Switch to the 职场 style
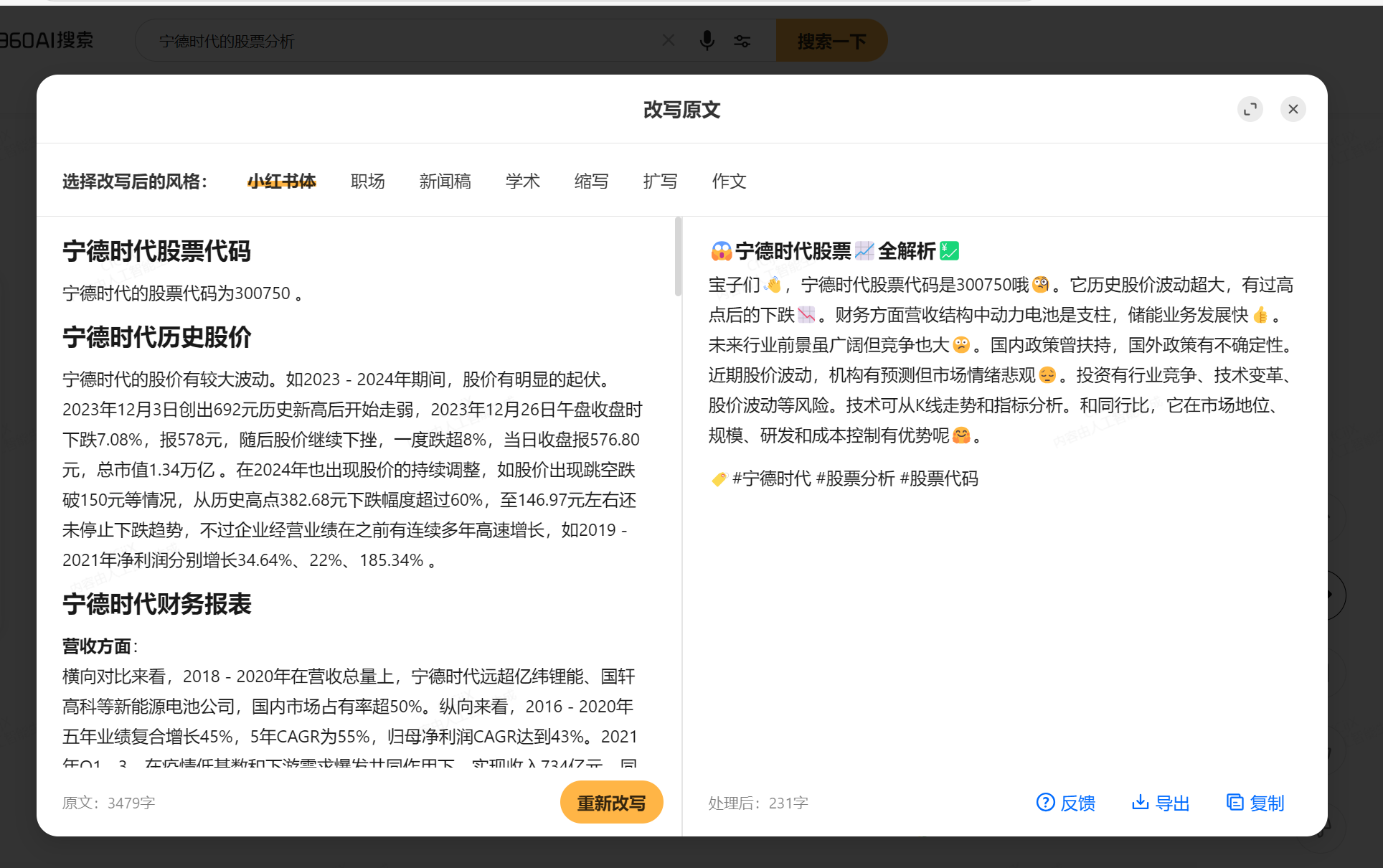 point(368,181)
